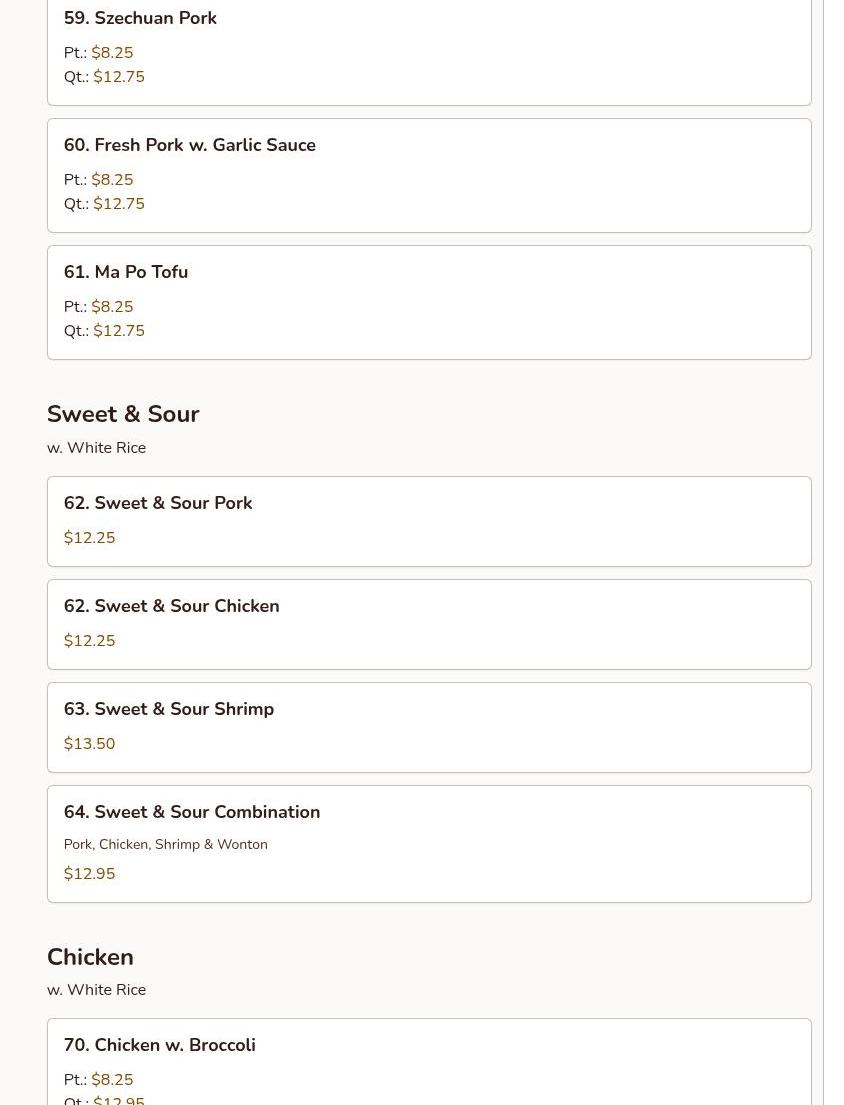The image size is (844, 1105).
Task: Choose 64. Sweet & Sour Combination
Action: (x=192, y=812)
